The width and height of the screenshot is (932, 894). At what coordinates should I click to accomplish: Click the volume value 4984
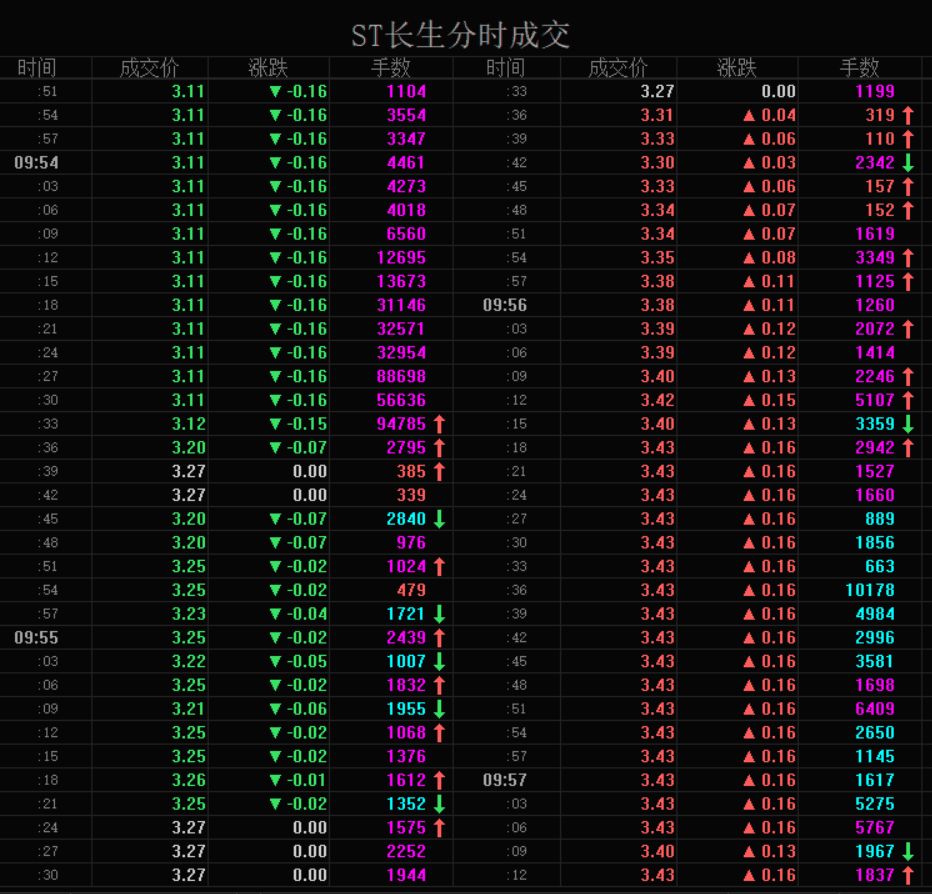874,613
